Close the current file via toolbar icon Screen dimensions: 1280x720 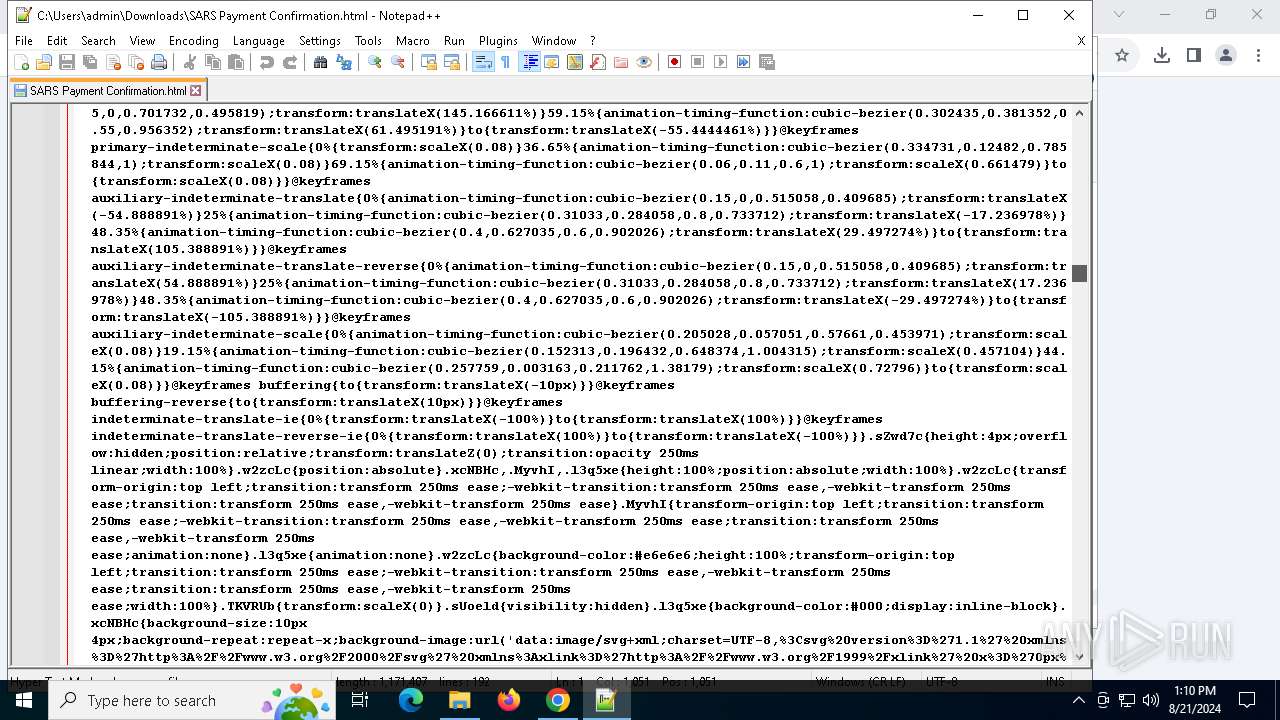click(x=113, y=62)
